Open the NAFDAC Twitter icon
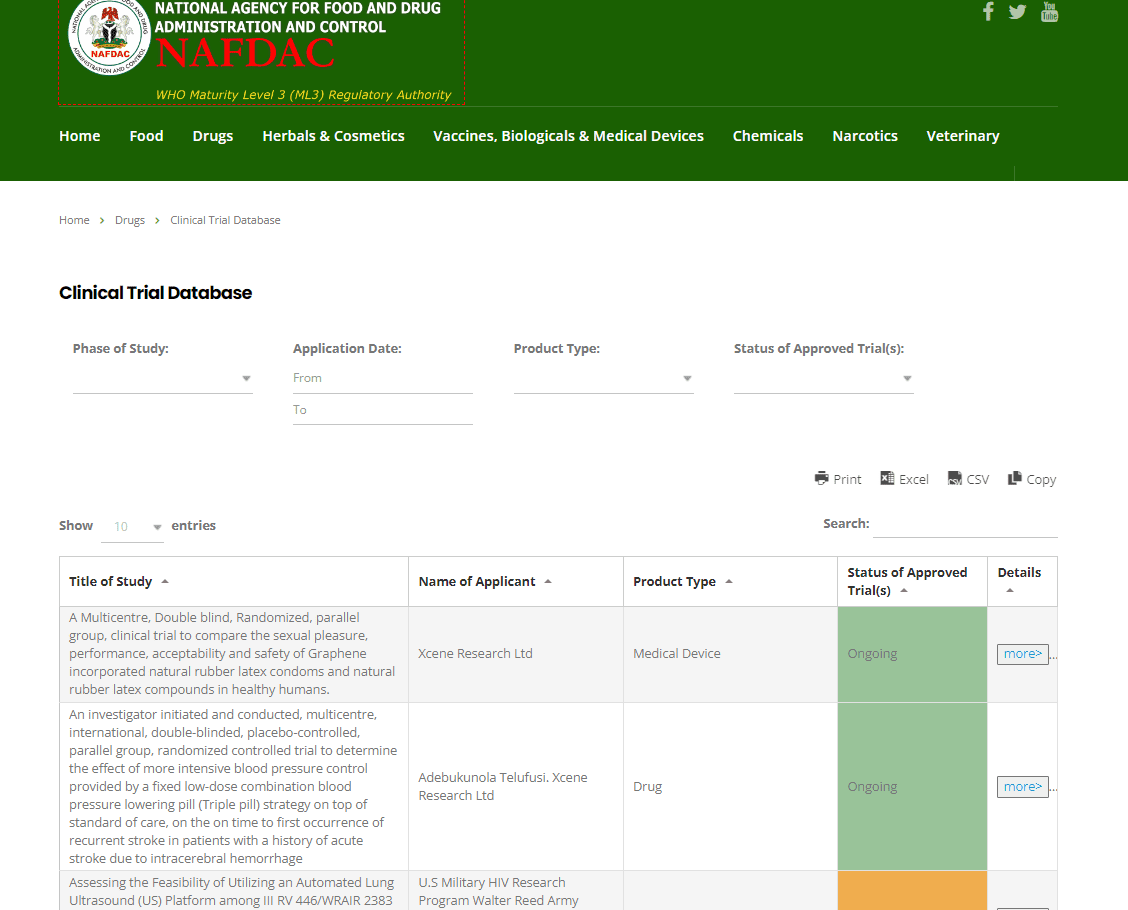The image size is (1128, 910). pos(1017,12)
